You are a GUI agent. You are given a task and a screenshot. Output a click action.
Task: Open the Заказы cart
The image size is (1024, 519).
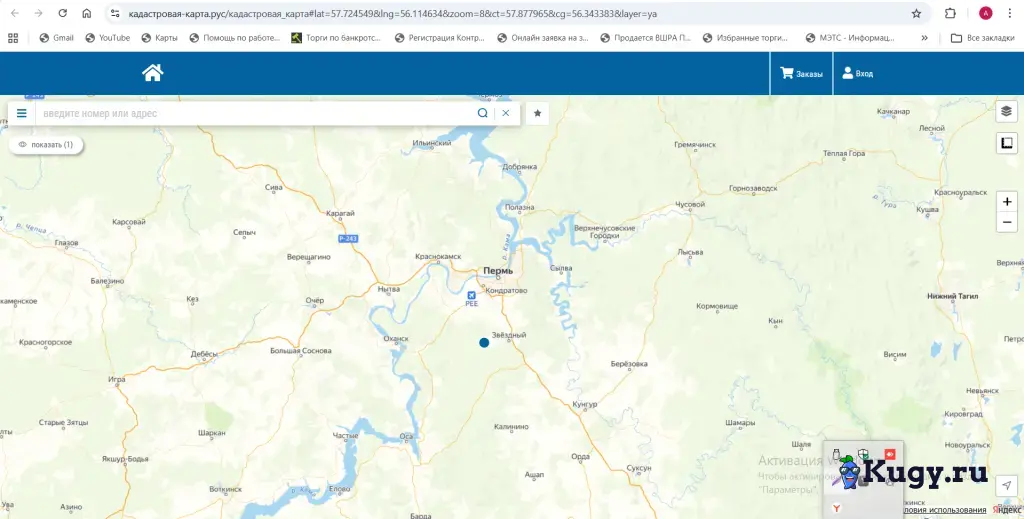pos(801,73)
